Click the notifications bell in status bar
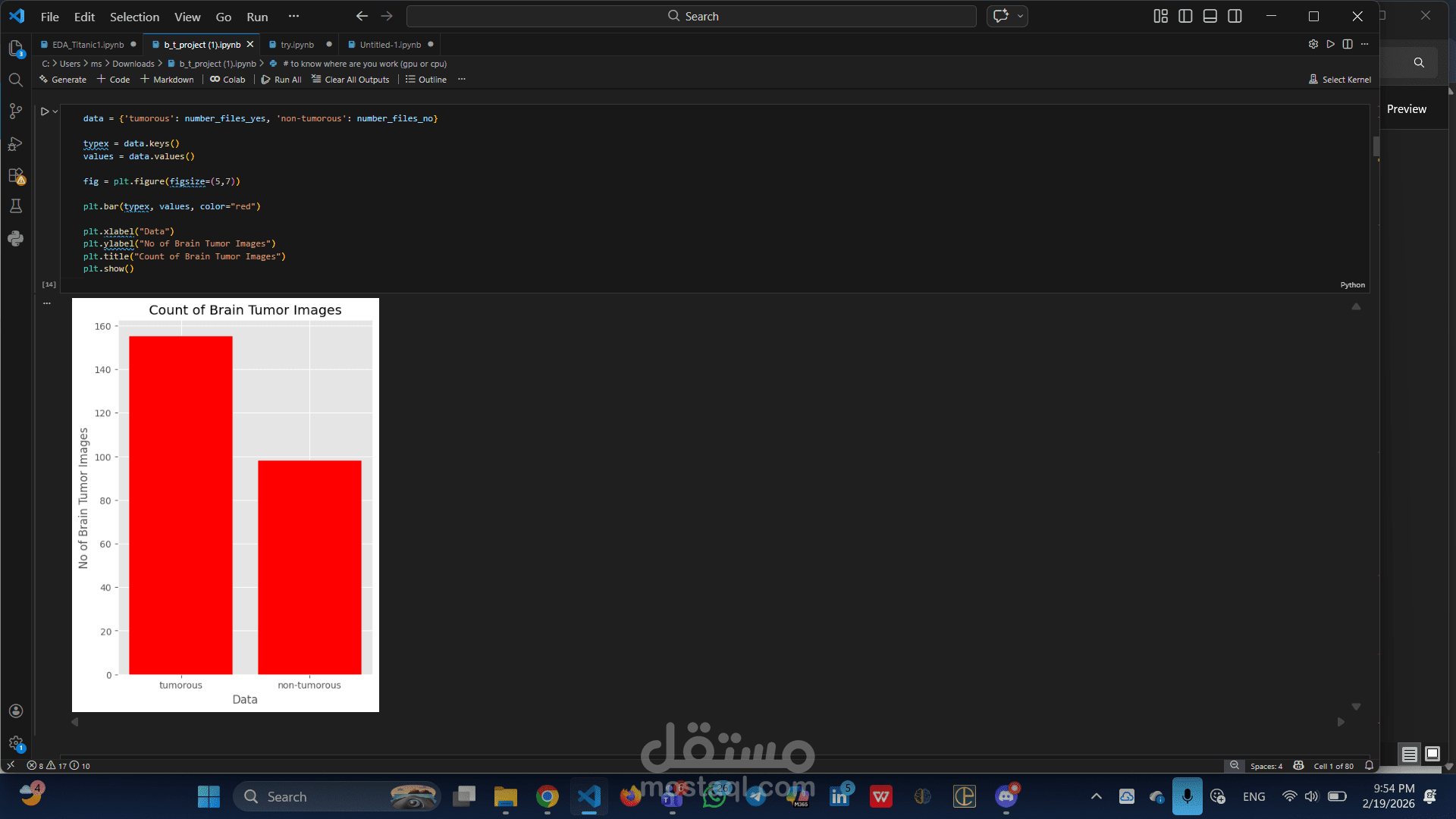The width and height of the screenshot is (1456, 819). pos(1369,766)
